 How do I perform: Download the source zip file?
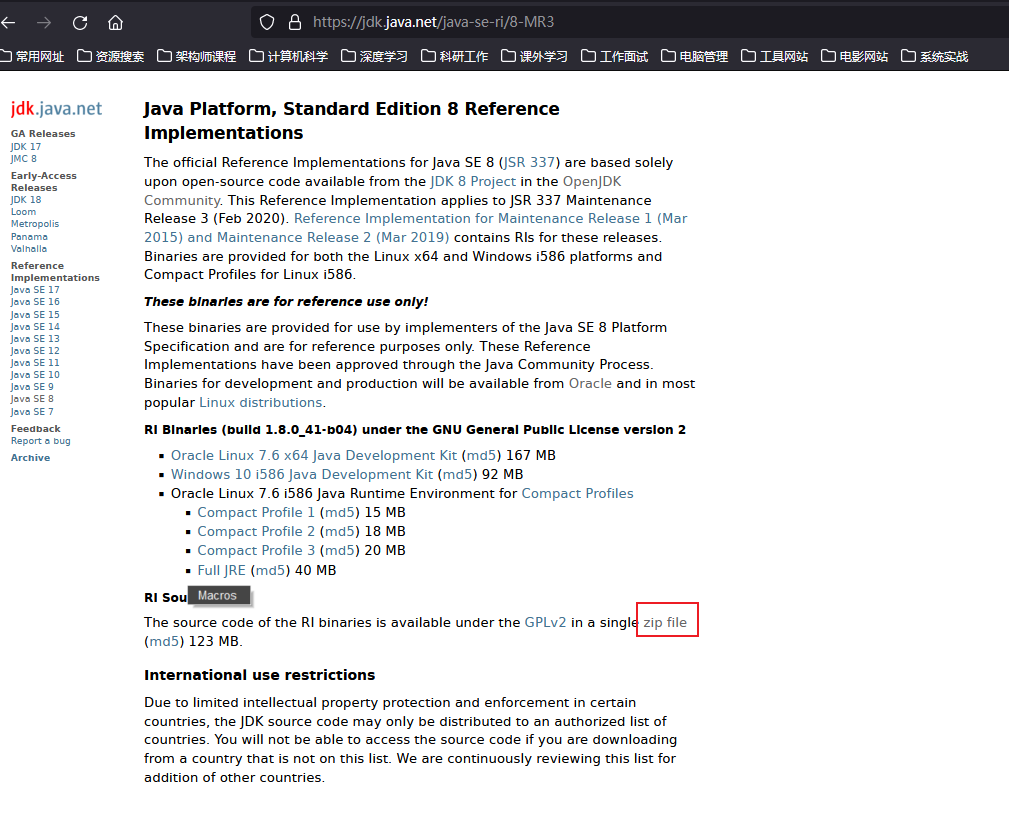coord(665,623)
